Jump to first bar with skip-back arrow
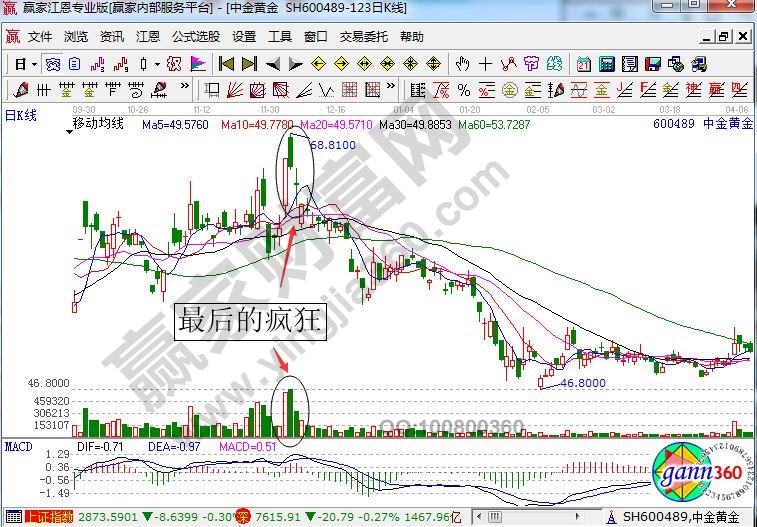The image size is (757, 527). [x=225, y=64]
